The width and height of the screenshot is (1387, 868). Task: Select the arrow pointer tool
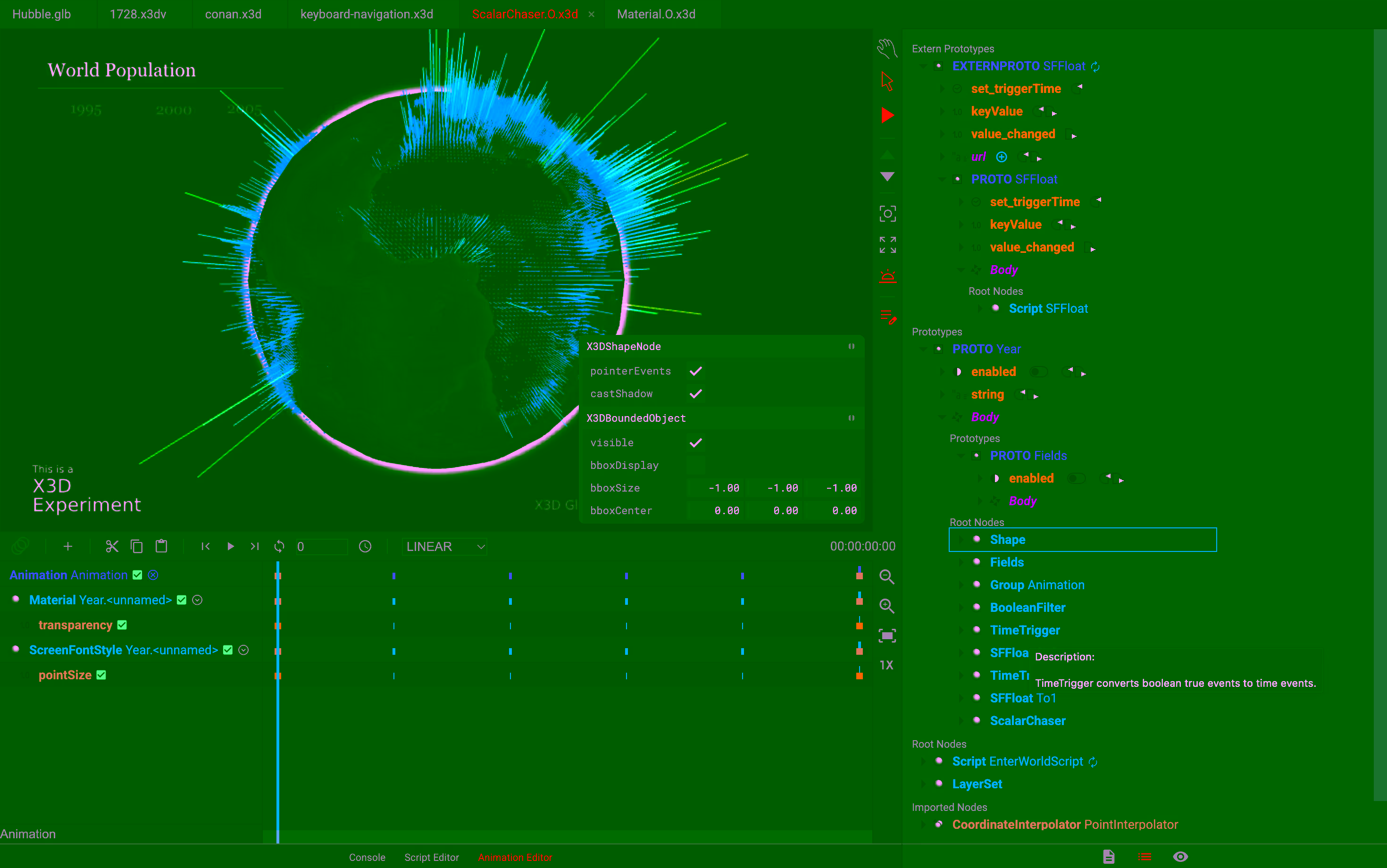887,82
